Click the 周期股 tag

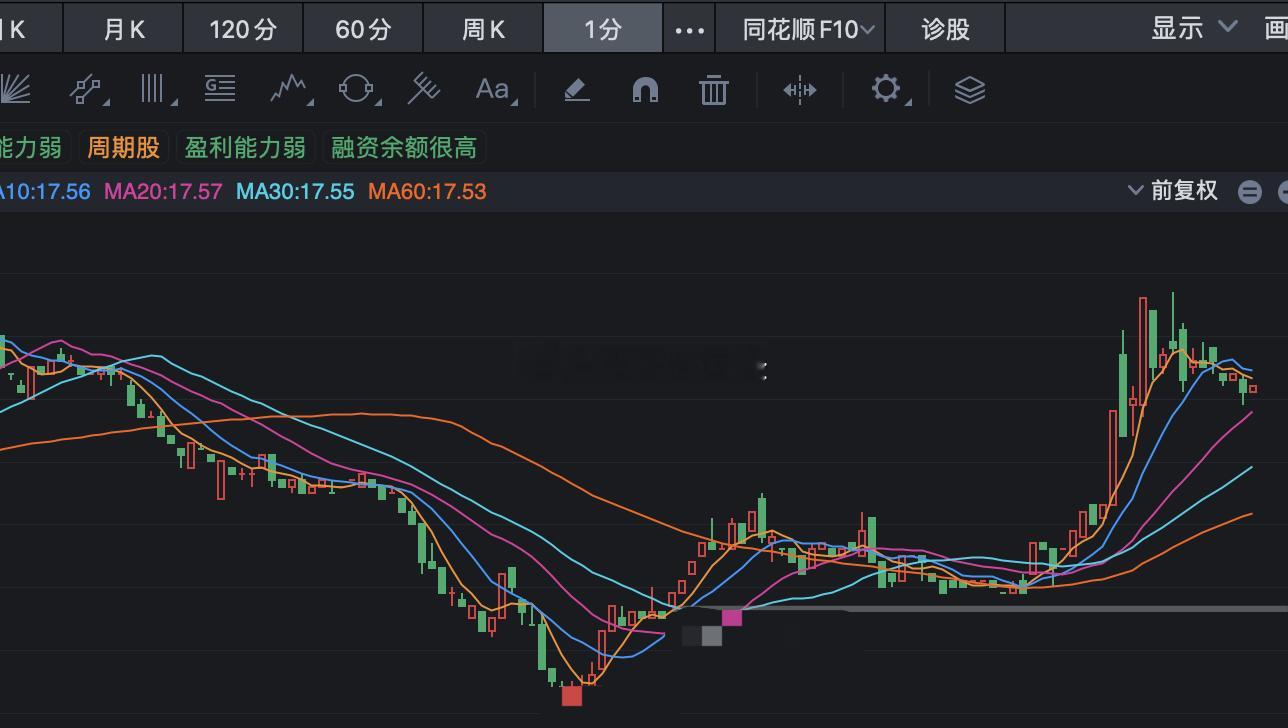coord(123,148)
